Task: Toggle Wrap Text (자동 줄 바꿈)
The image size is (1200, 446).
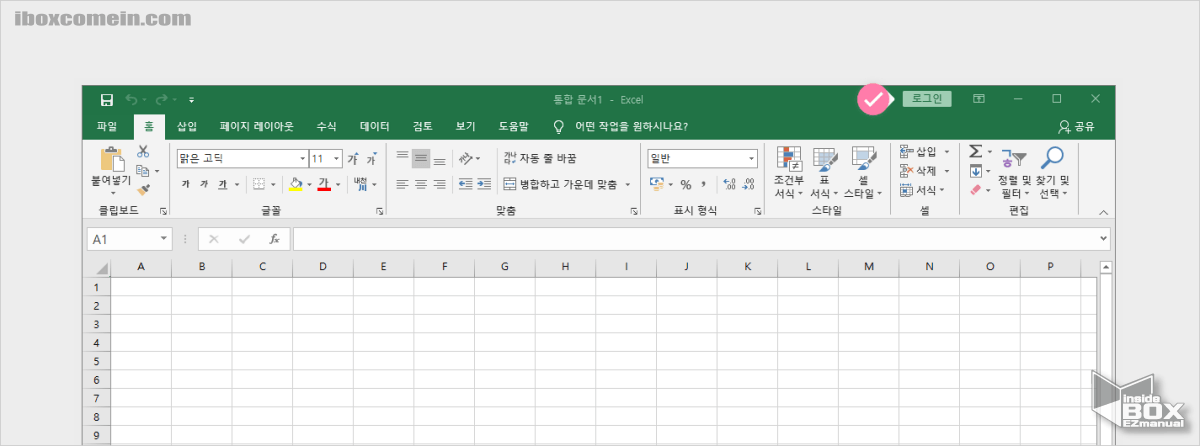Action: (539, 158)
